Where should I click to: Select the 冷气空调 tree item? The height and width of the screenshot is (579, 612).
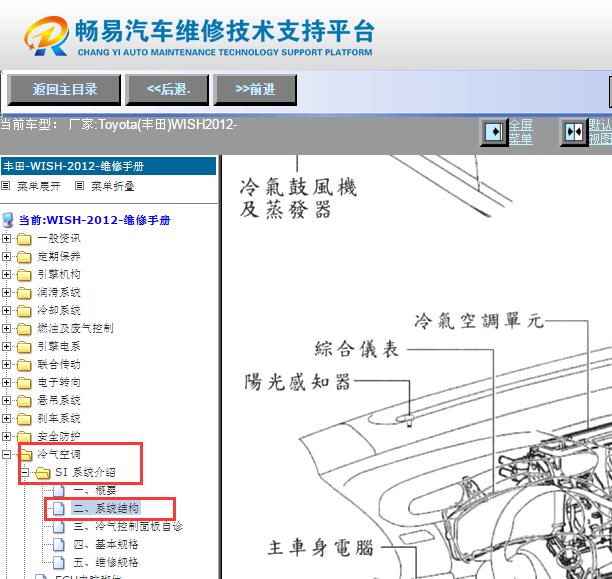click(x=59, y=454)
